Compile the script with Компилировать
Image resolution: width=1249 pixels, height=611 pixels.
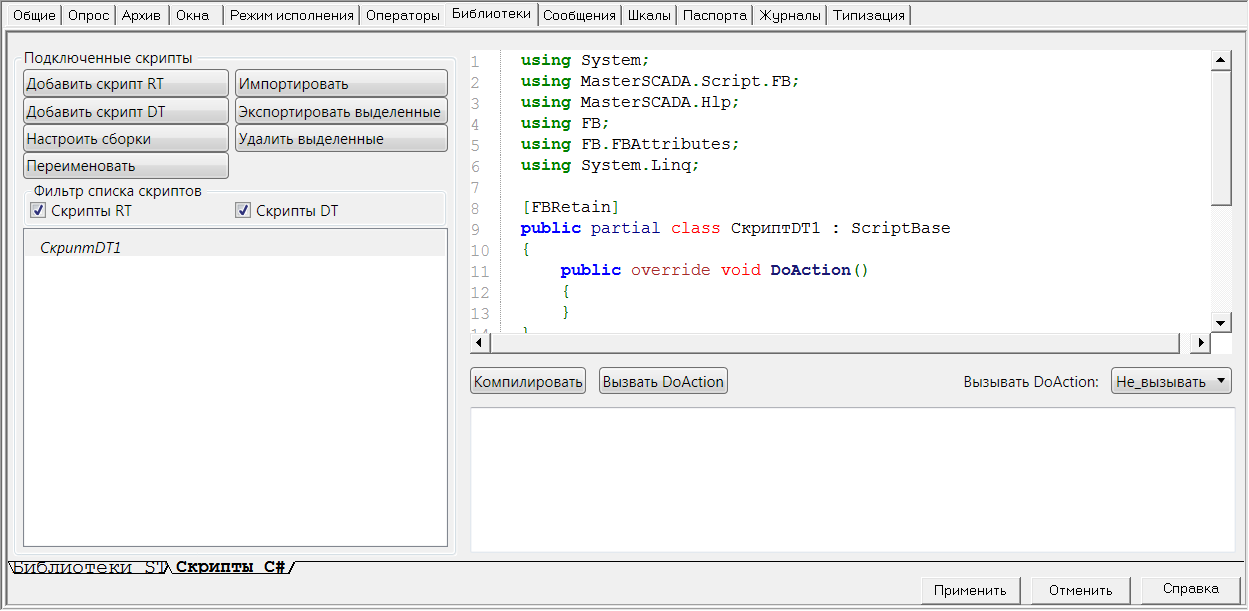pyautogui.click(x=528, y=381)
